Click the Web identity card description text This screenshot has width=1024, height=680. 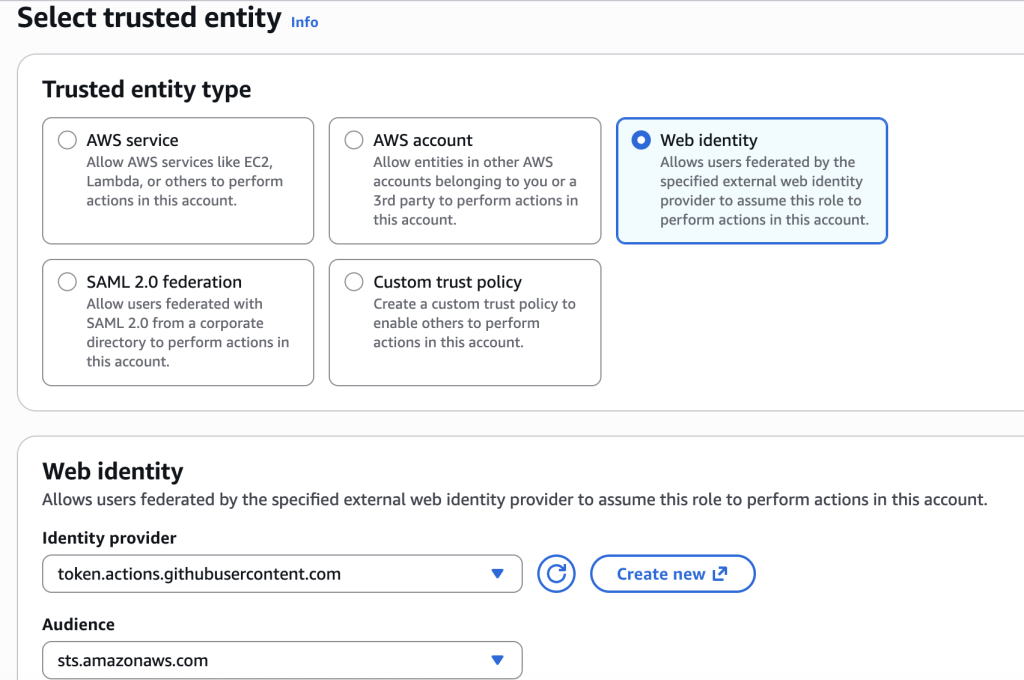click(764, 191)
